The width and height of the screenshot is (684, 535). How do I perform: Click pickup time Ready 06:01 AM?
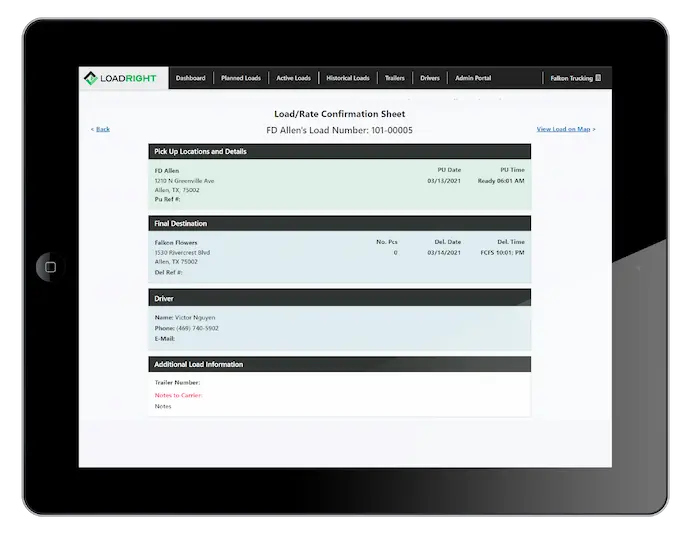(501, 181)
